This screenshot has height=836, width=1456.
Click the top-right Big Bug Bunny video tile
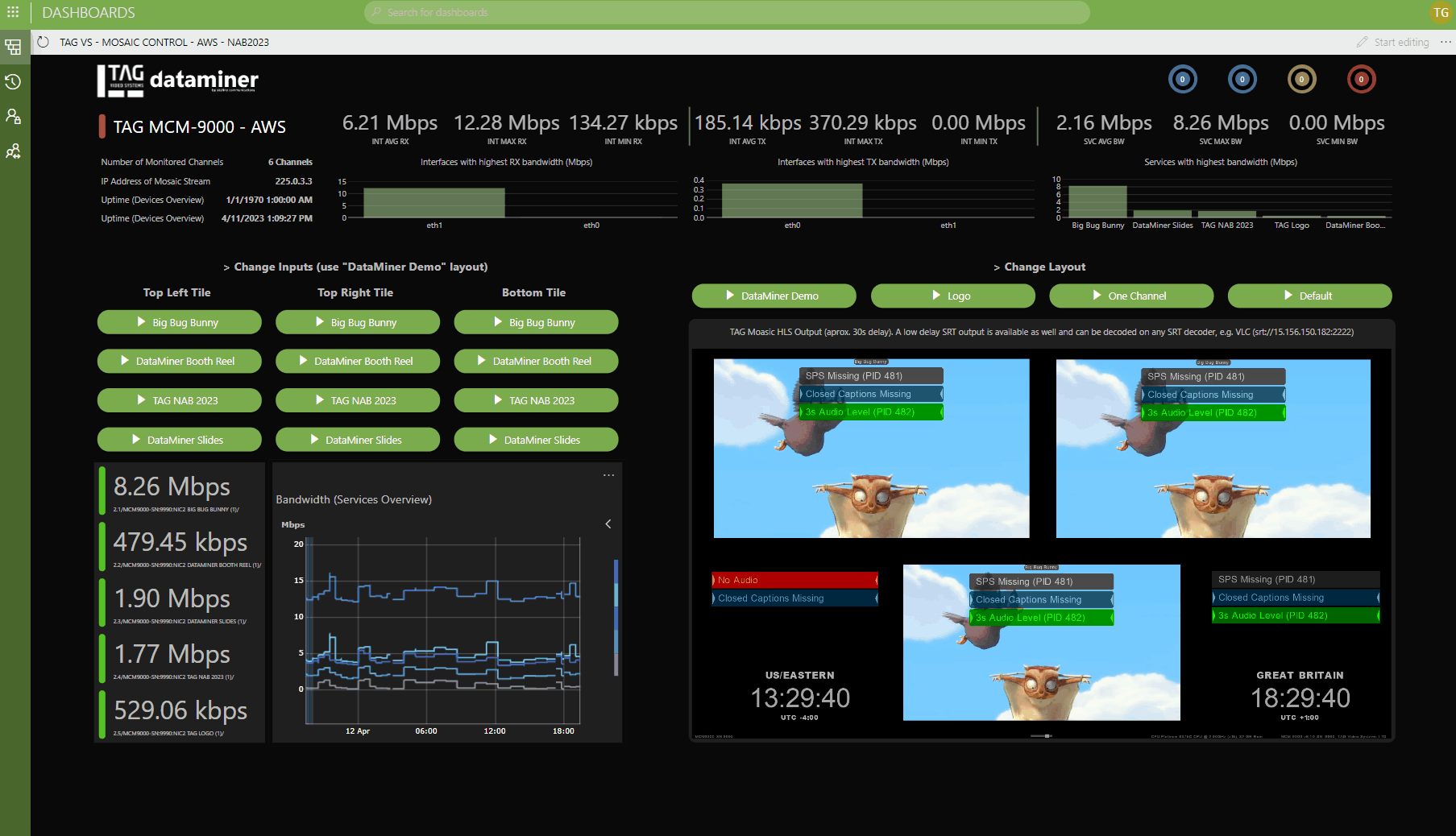(1213, 449)
